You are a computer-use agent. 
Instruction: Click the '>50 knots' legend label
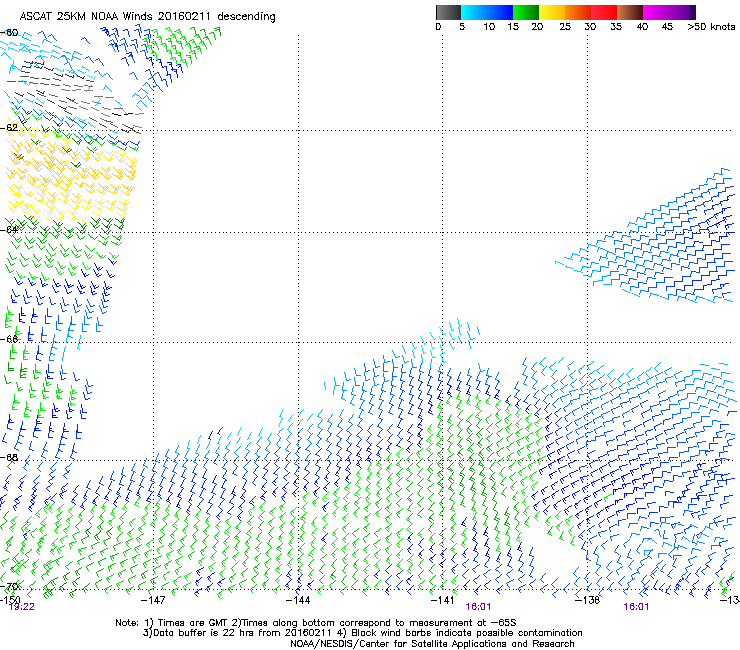[711, 27]
